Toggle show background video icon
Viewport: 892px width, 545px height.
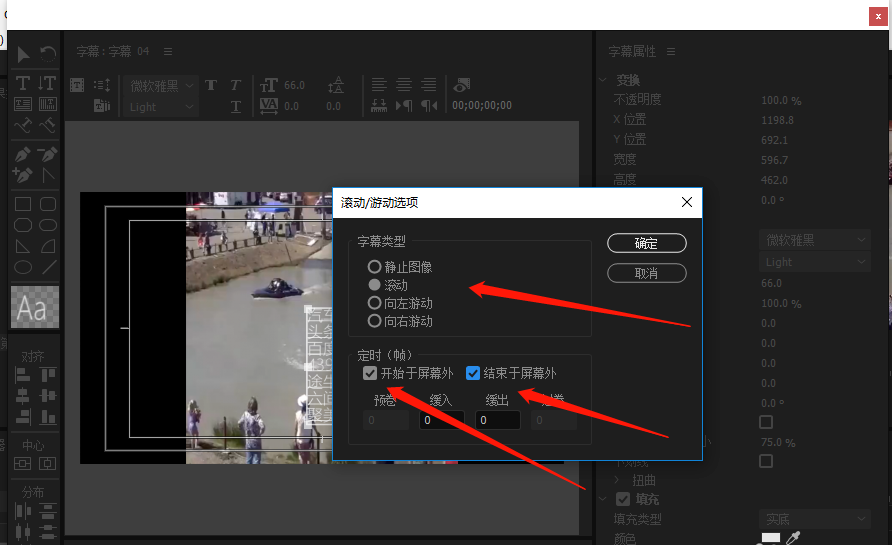461,85
